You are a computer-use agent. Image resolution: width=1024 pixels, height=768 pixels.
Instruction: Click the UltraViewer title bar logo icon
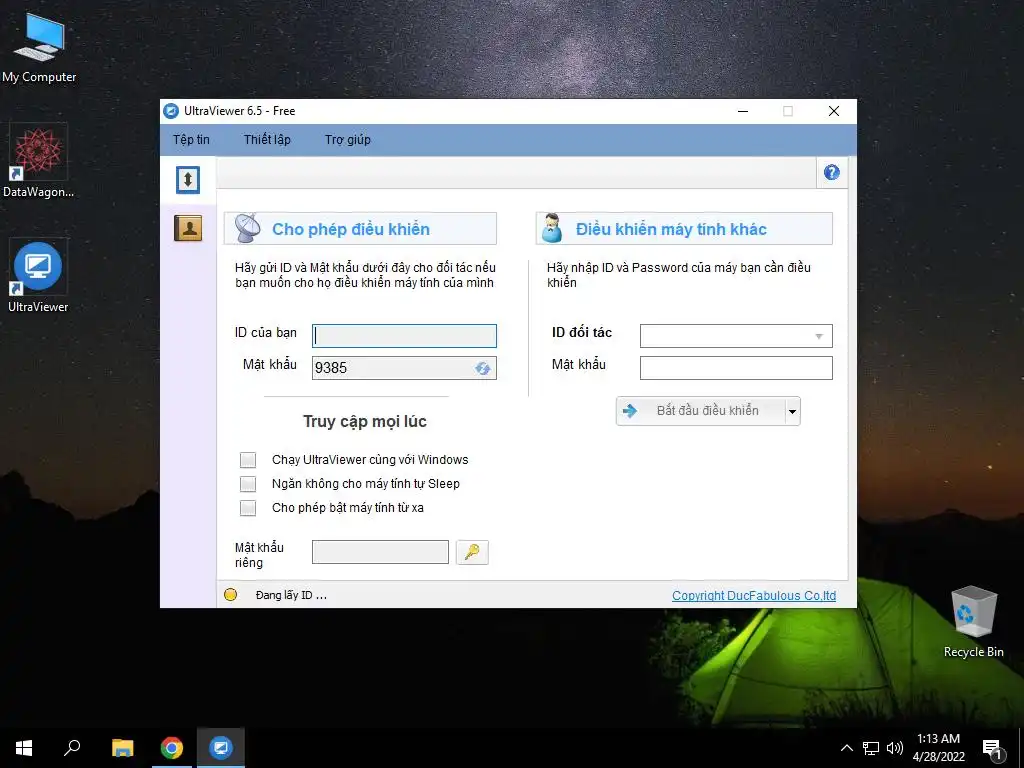pos(171,111)
